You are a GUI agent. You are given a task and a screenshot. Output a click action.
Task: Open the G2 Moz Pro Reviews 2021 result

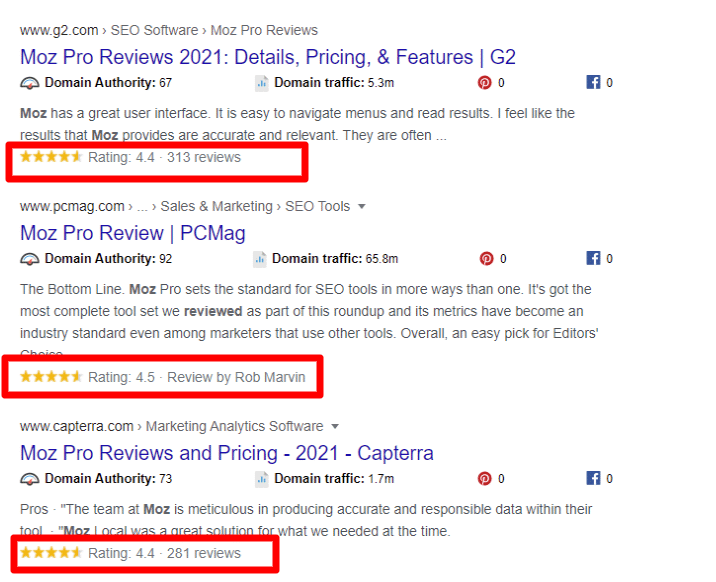pos(268,57)
